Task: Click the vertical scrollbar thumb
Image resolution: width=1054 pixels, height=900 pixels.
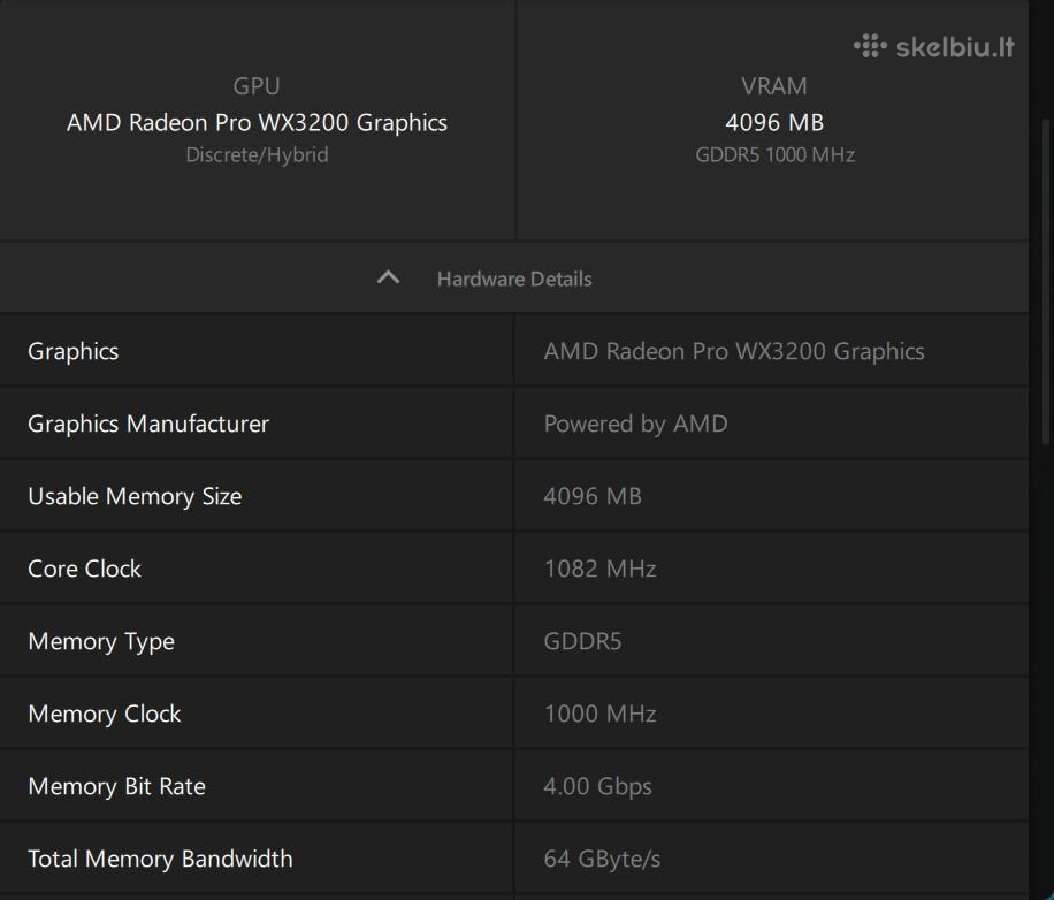Action: (x=1045, y=282)
